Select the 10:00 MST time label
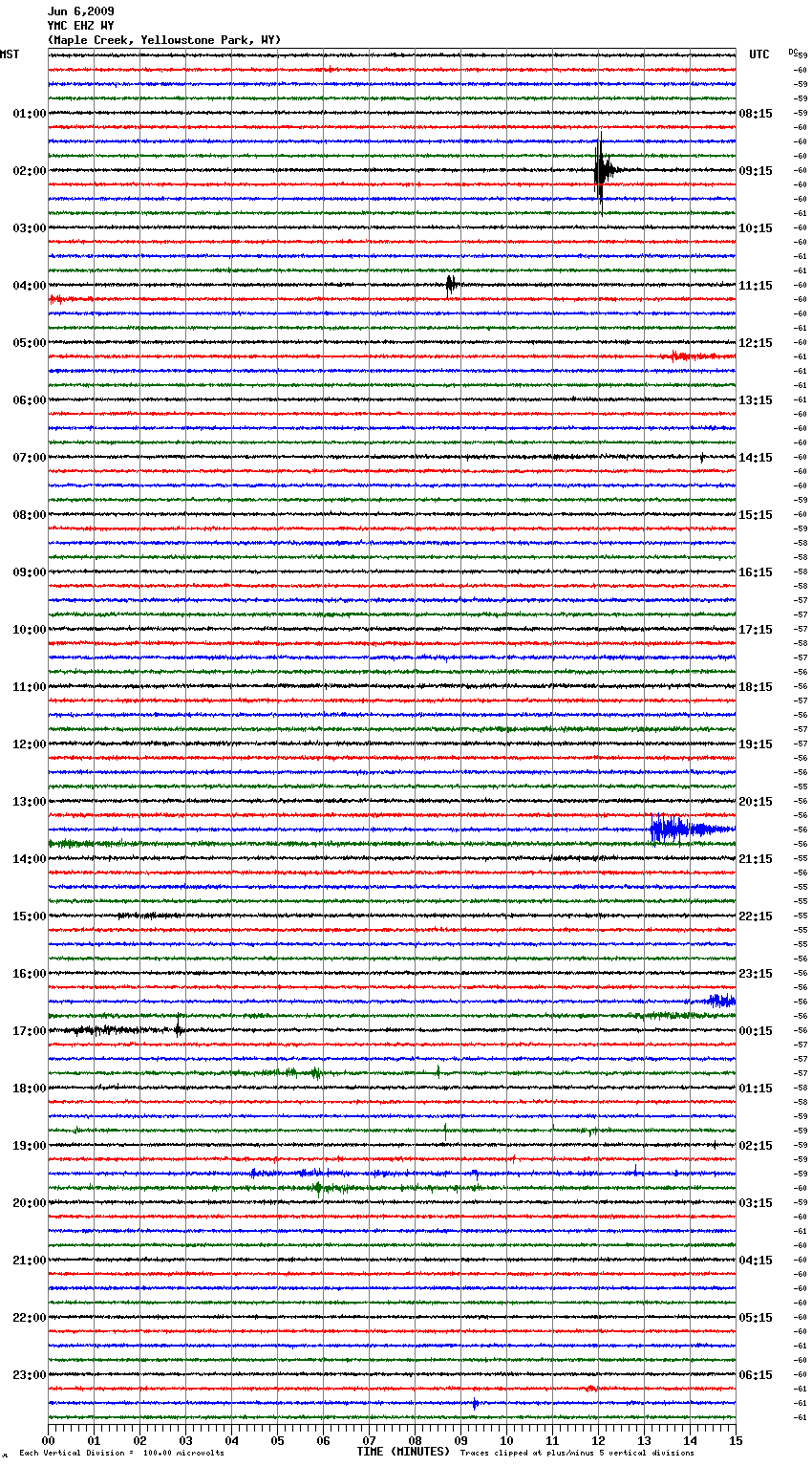Screen dimensions: 812x1466 tap(30, 630)
